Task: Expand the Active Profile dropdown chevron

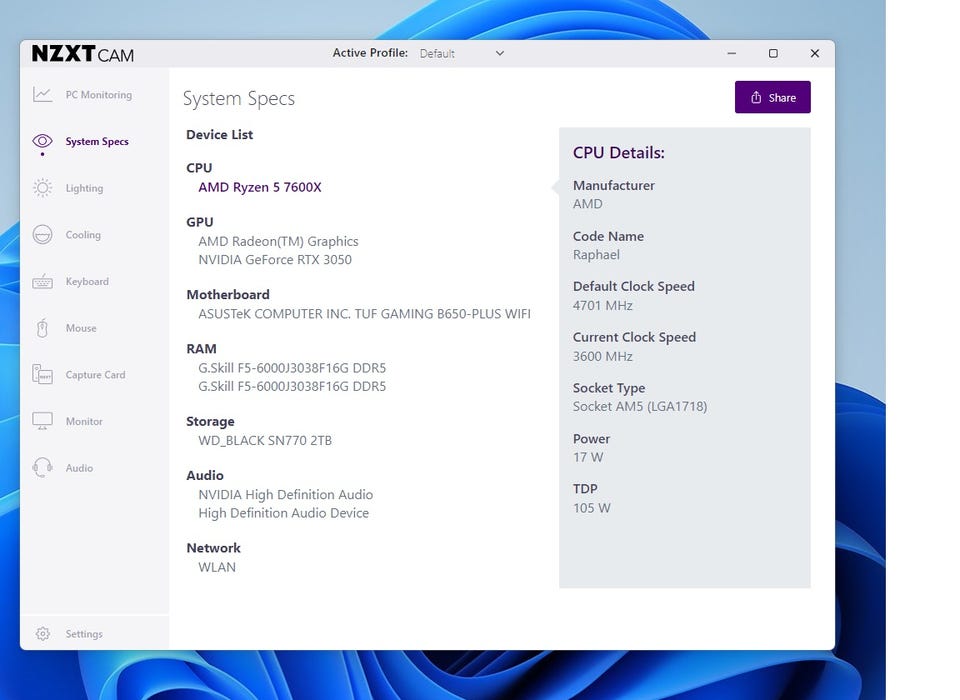Action: pyautogui.click(x=500, y=53)
